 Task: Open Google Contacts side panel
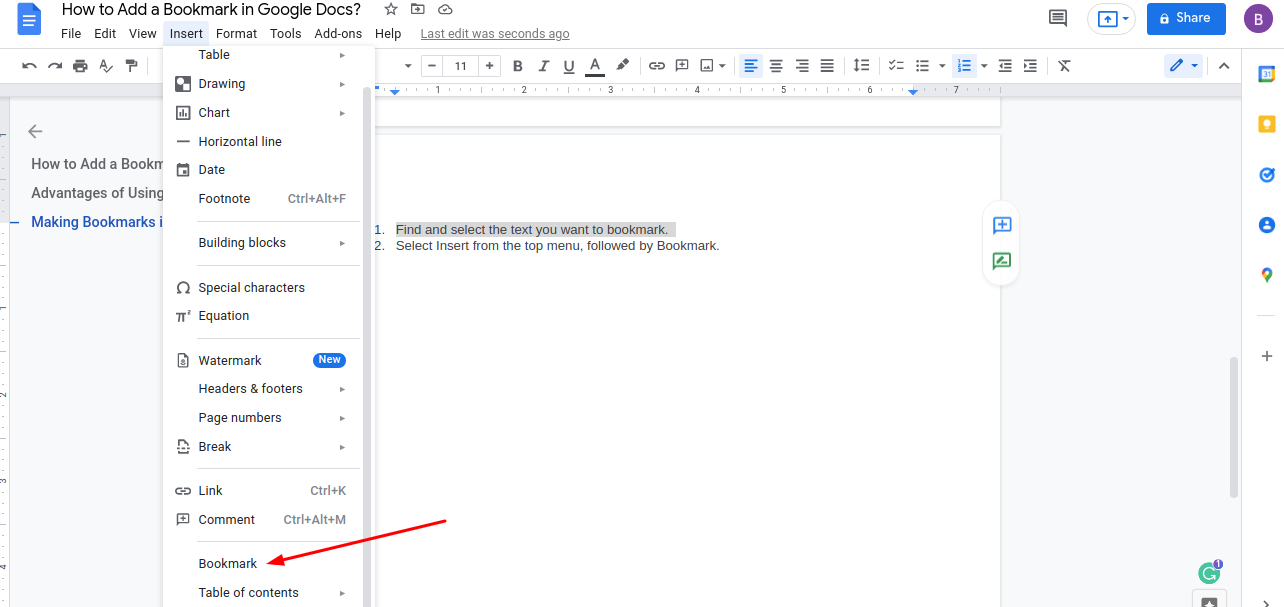[x=1266, y=225]
